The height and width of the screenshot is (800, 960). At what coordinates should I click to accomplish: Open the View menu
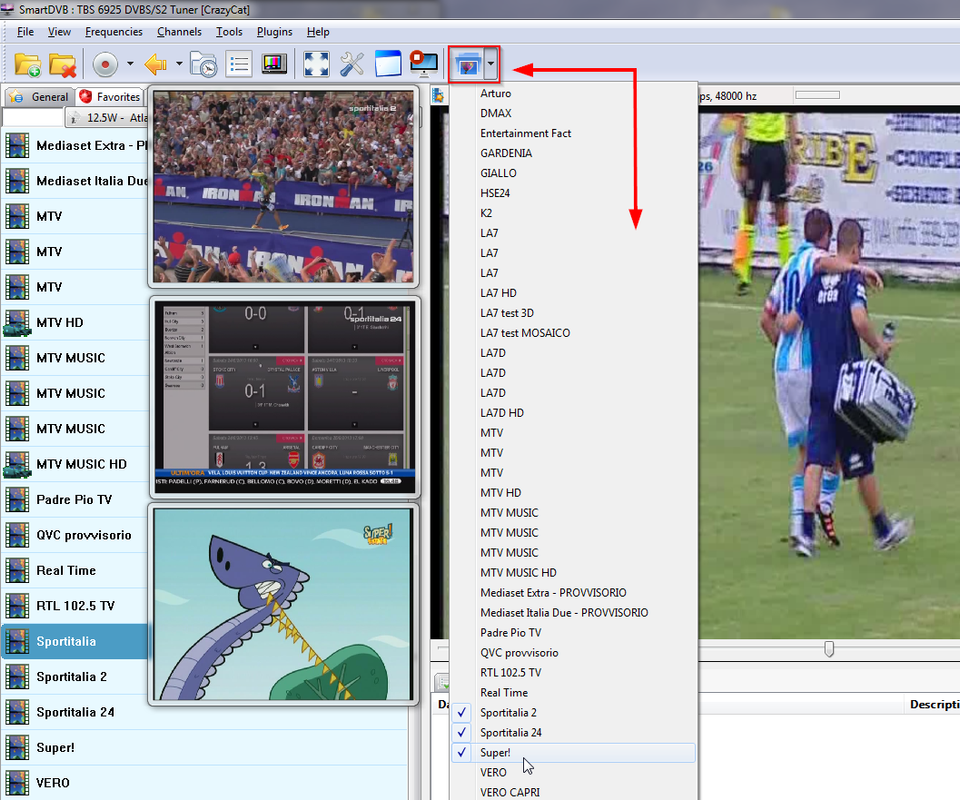click(59, 32)
